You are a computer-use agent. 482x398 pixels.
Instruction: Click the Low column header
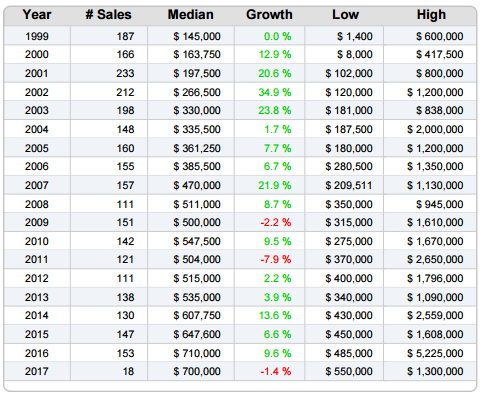346,15
